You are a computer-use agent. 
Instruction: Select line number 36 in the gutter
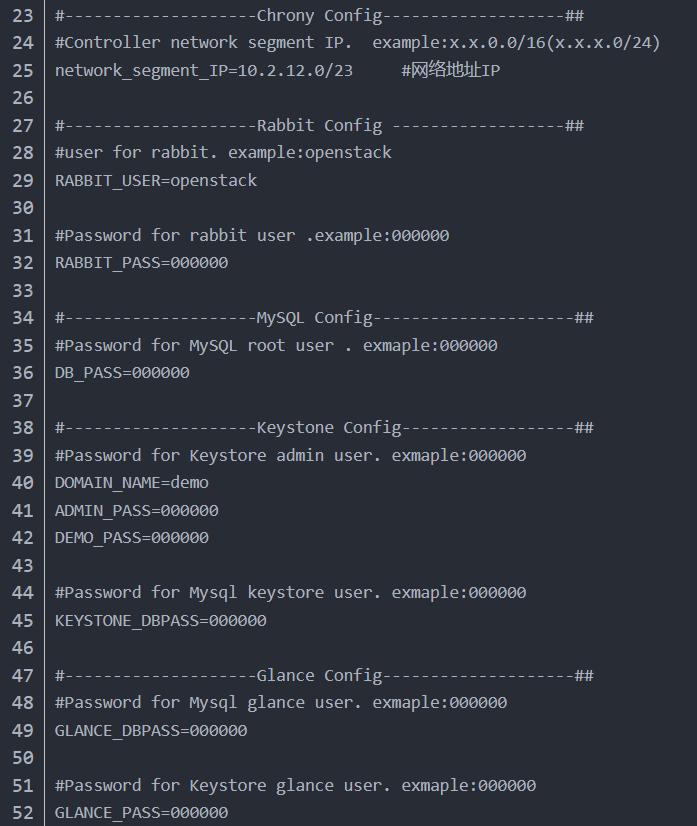(x=23, y=373)
